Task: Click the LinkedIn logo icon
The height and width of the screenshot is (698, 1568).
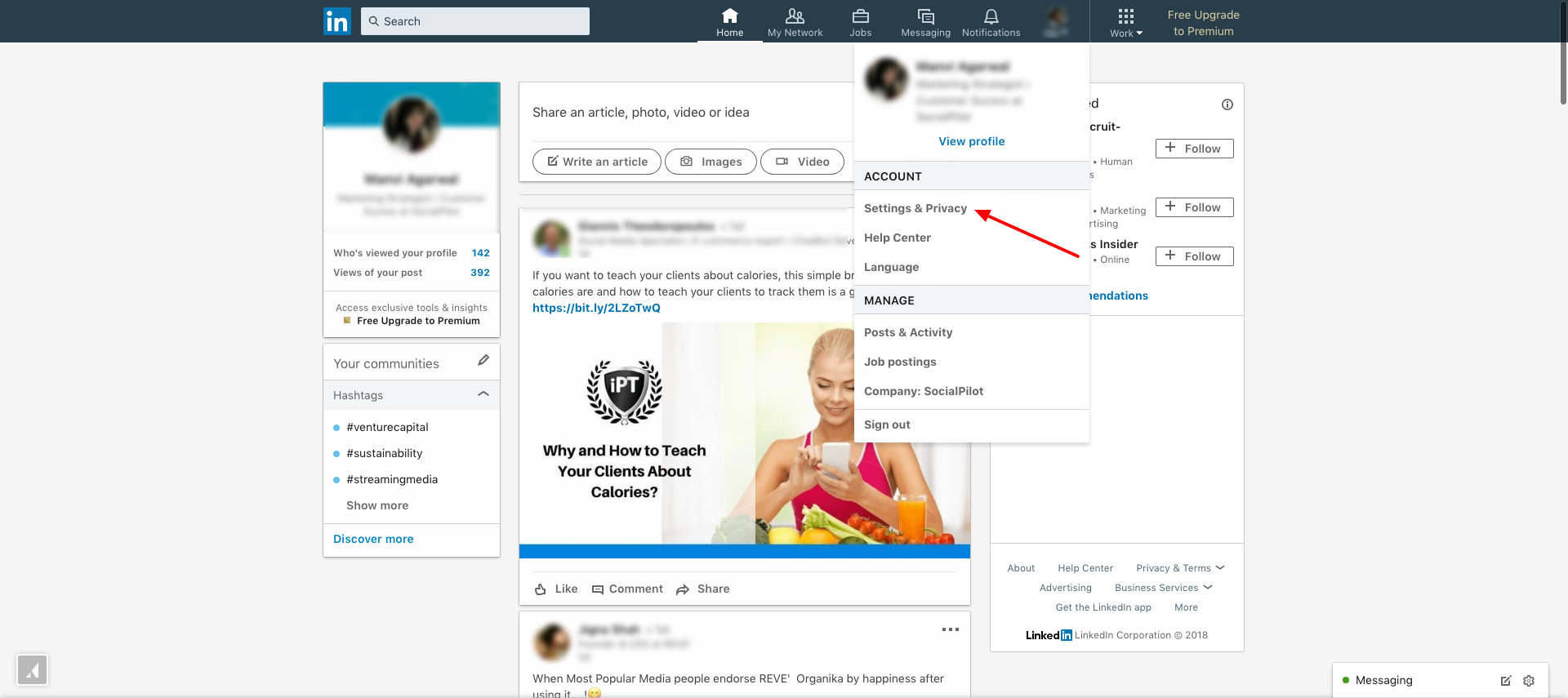Action: click(x=336, y=21)
